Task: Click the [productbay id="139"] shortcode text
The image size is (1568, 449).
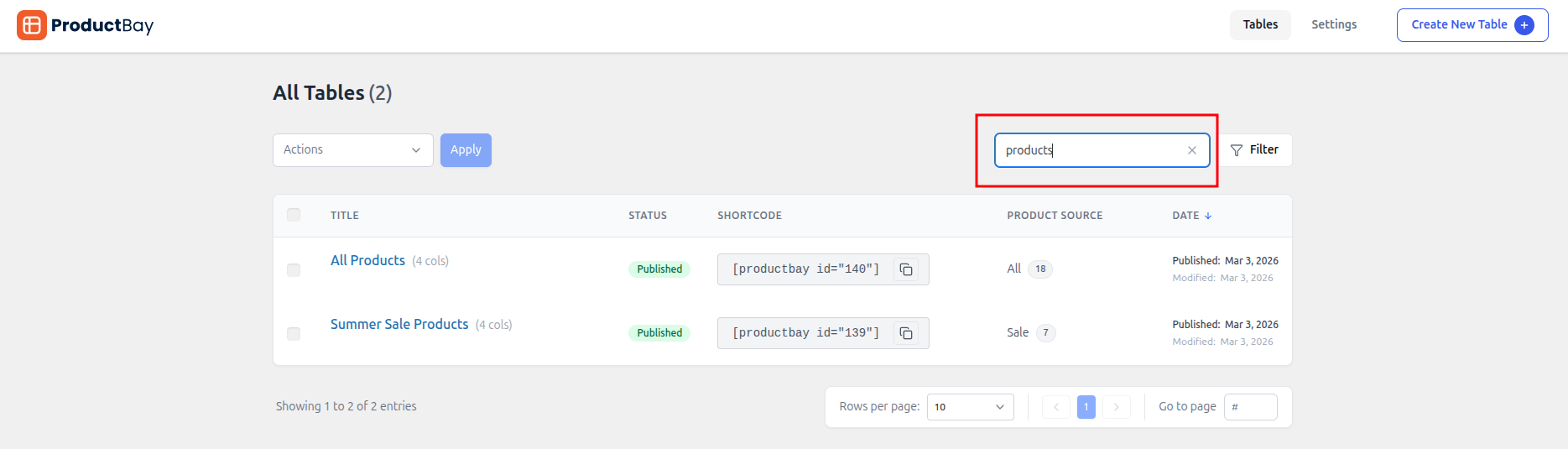Action: tap(806, 332)
